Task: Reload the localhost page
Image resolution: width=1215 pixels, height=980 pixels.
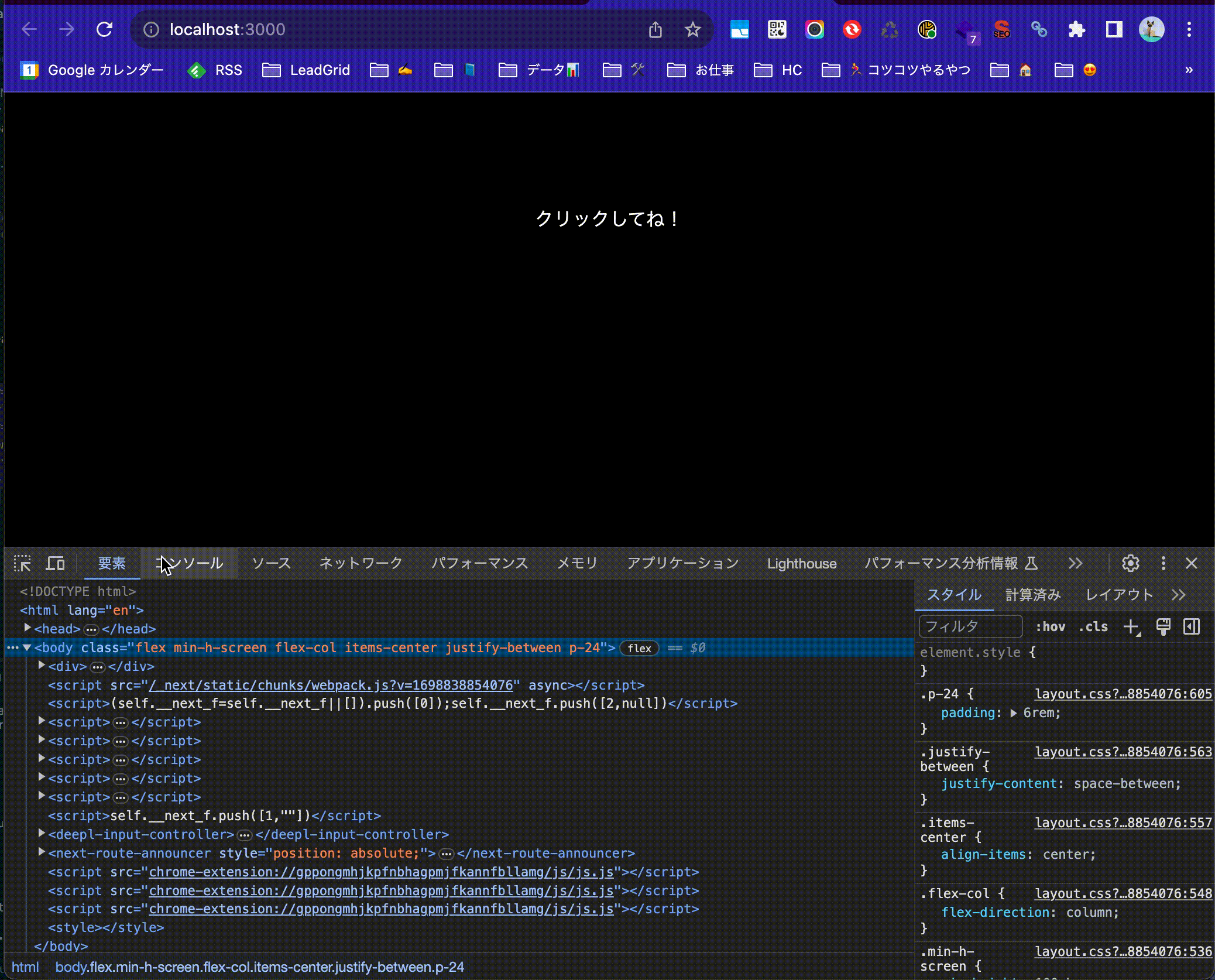Action: 104,29
